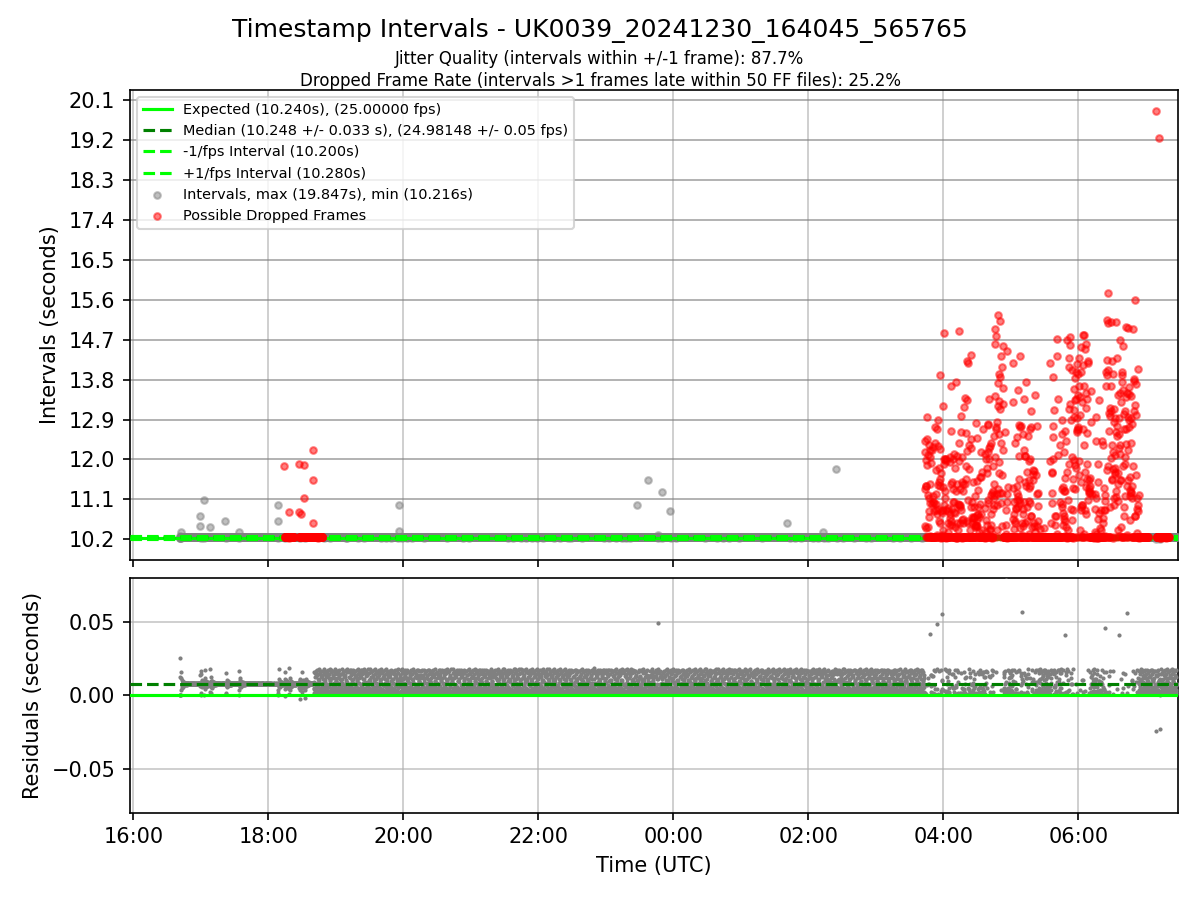Click the gray interval point near 02:30 at 11.8
The height and width of the screenshot is (900, 1200).
(836, 469)
